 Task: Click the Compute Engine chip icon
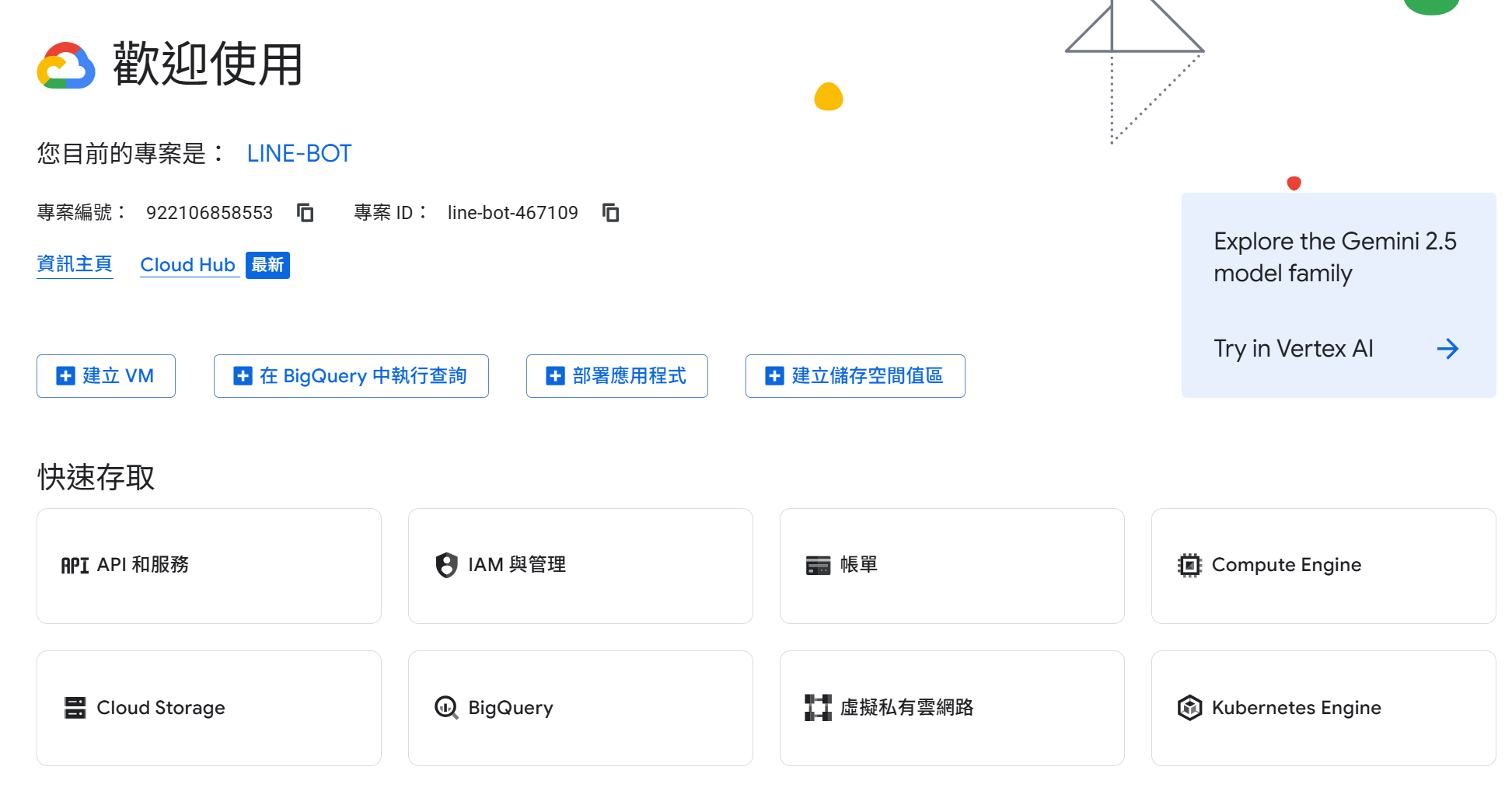click(1189, 565)
